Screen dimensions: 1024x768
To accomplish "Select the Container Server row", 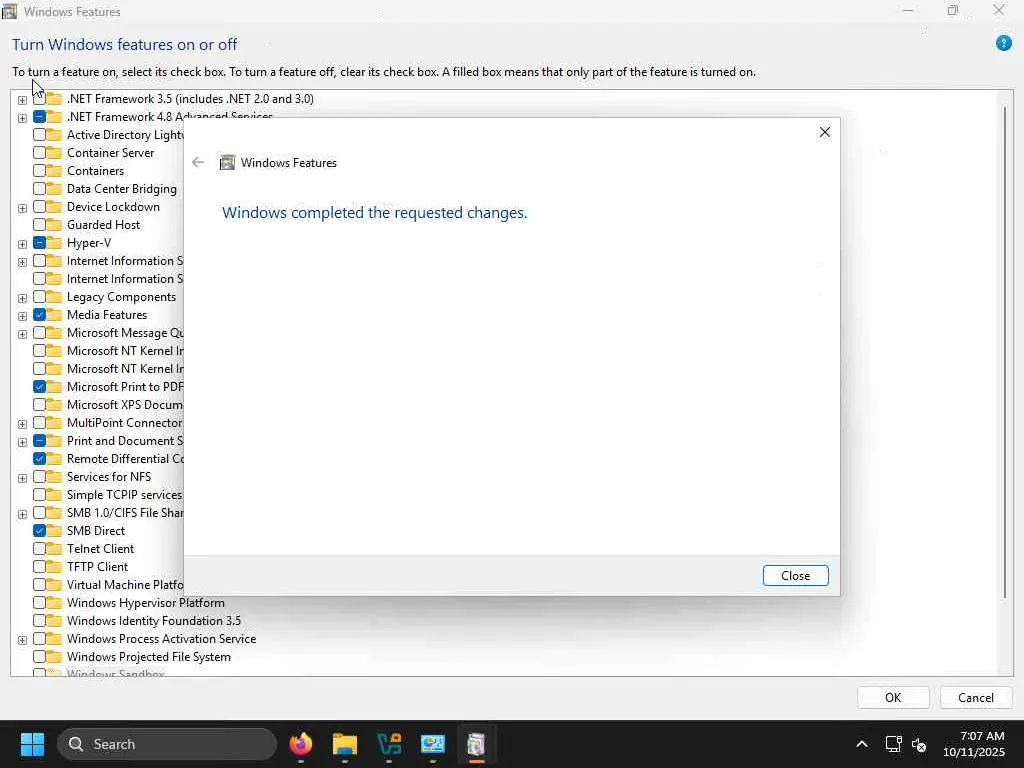I will pyautogui.click(x=110, y=153).
